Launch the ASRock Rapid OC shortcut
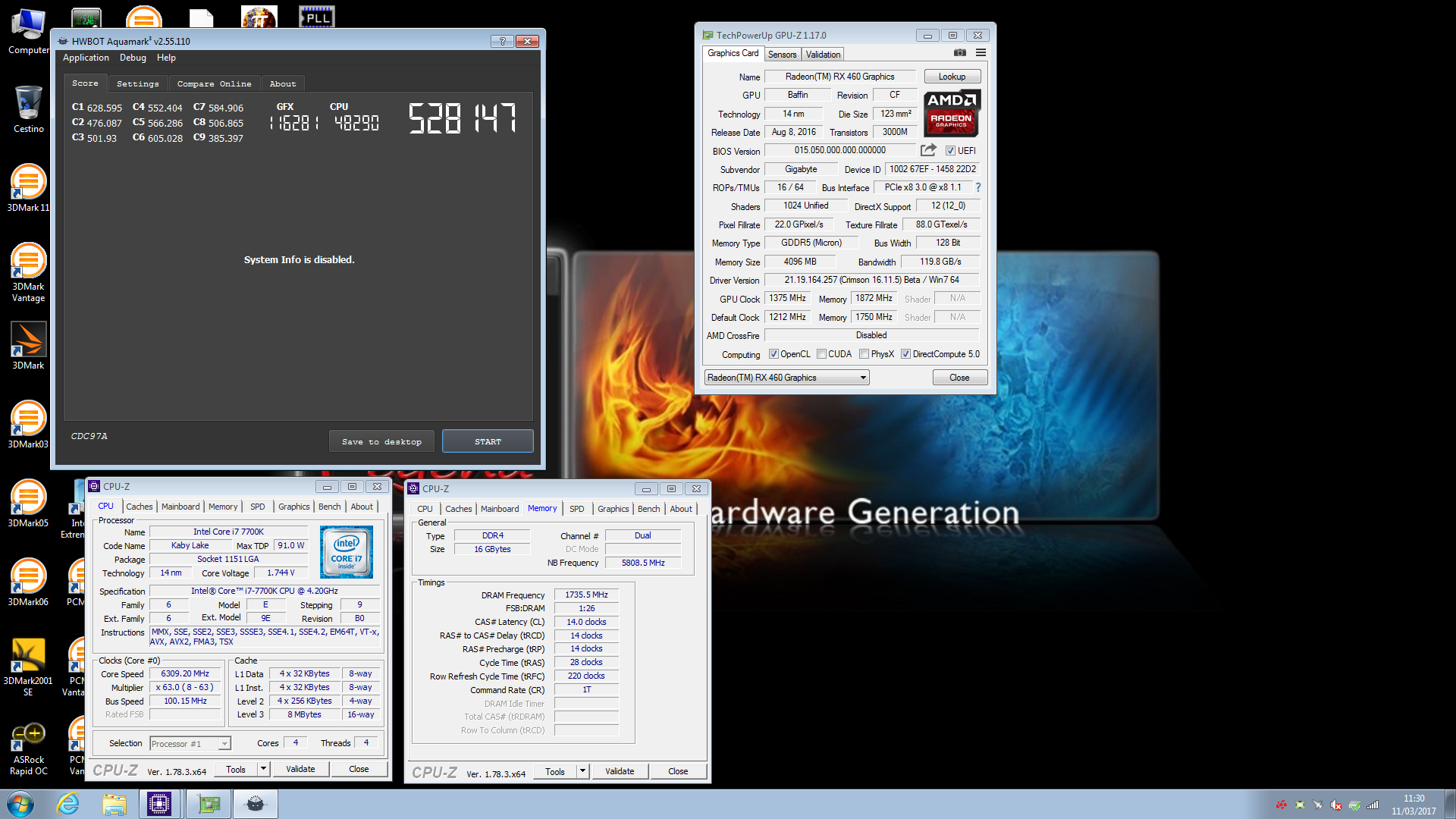The width and height of the screenshot is (1456, 819). click(28, 747)
